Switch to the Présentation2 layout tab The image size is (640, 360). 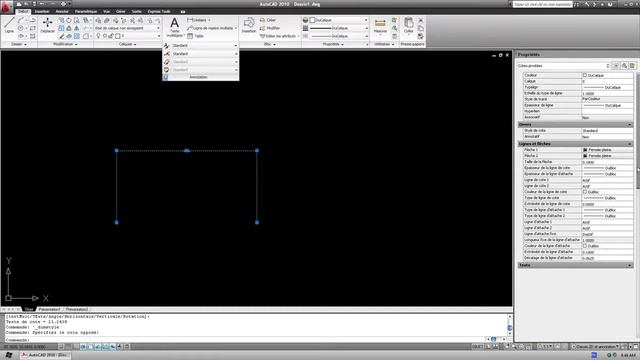[x=77, y=309]
